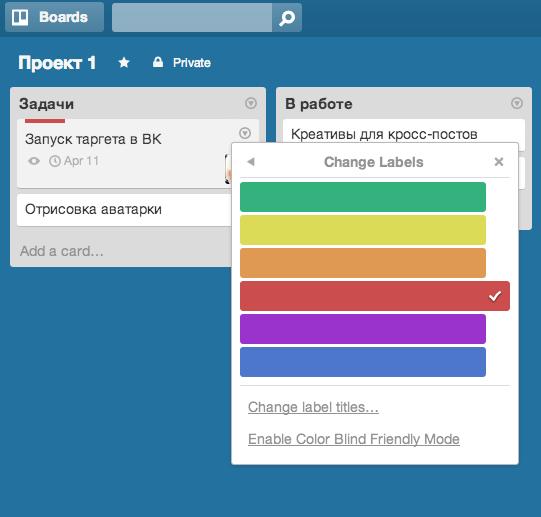Select the green label
The height and width of the screenshot is (517, 541).
(x=363, y=197)
